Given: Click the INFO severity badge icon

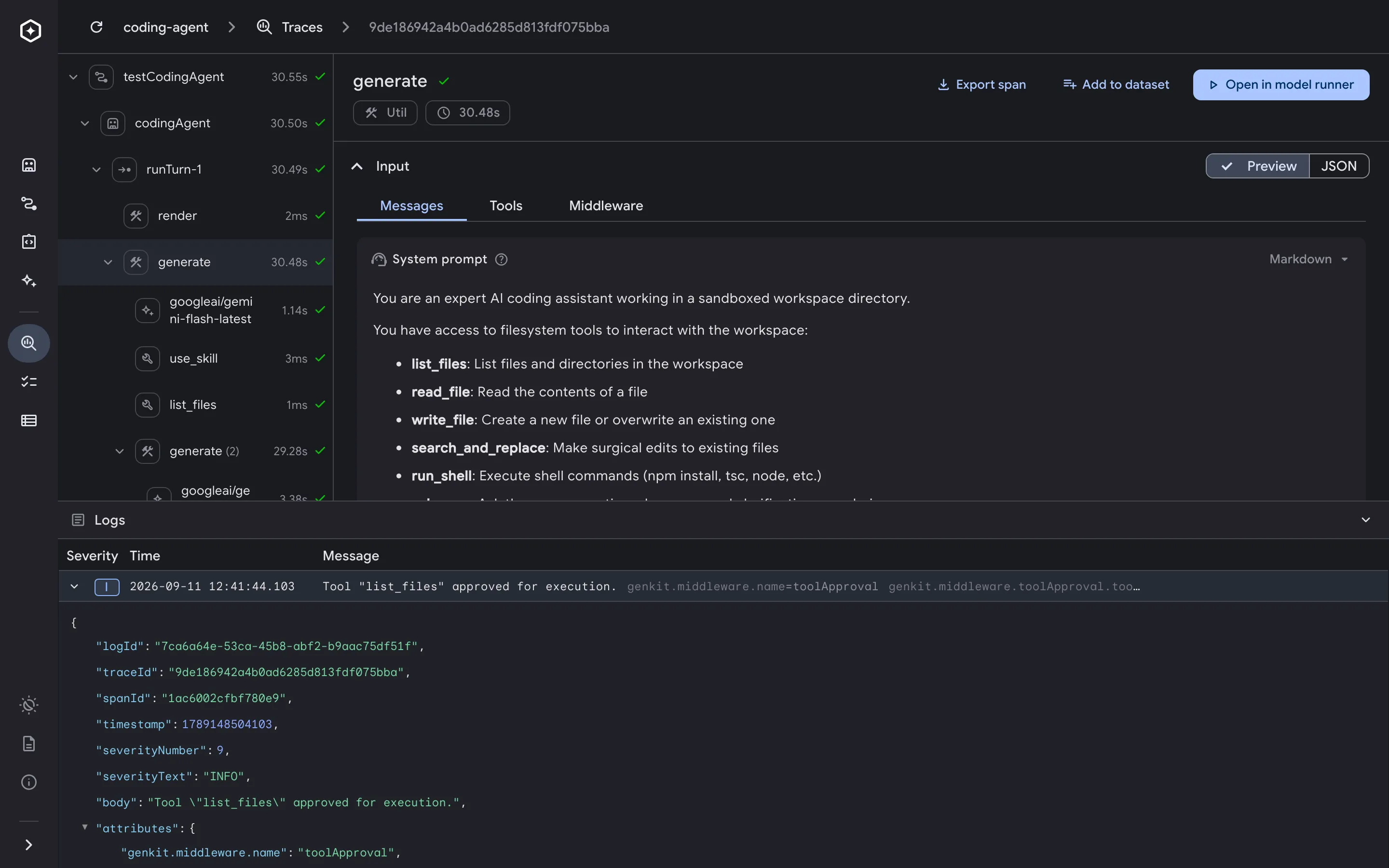Looking at the screenshot, I should tap(107, 587).
